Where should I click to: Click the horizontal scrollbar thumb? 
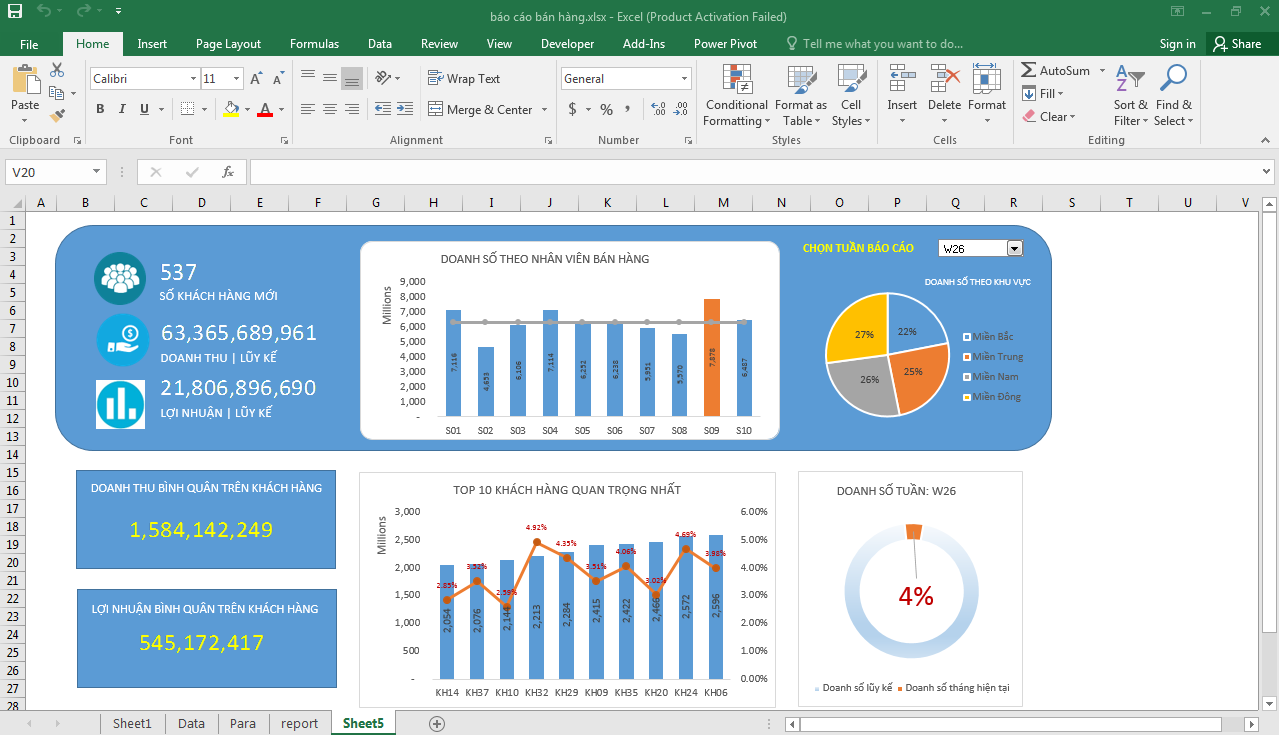point(1011,723)
